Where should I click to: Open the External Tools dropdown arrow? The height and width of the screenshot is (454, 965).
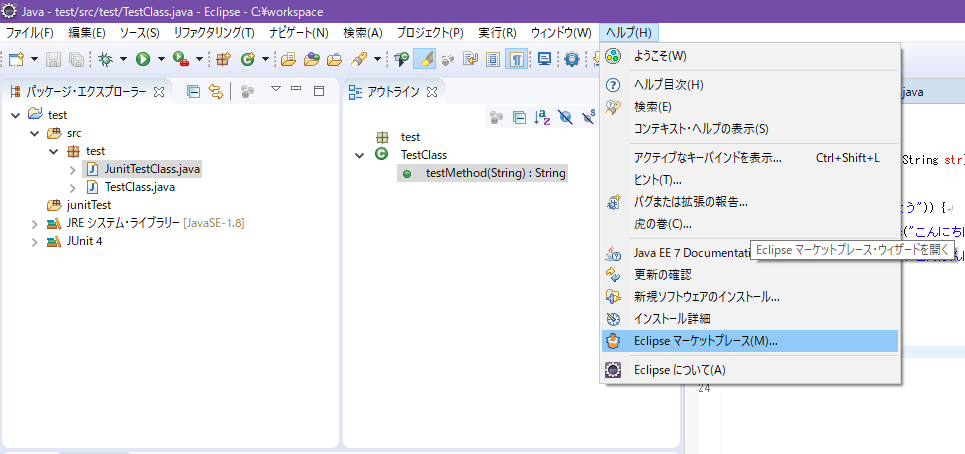[199, 59]
